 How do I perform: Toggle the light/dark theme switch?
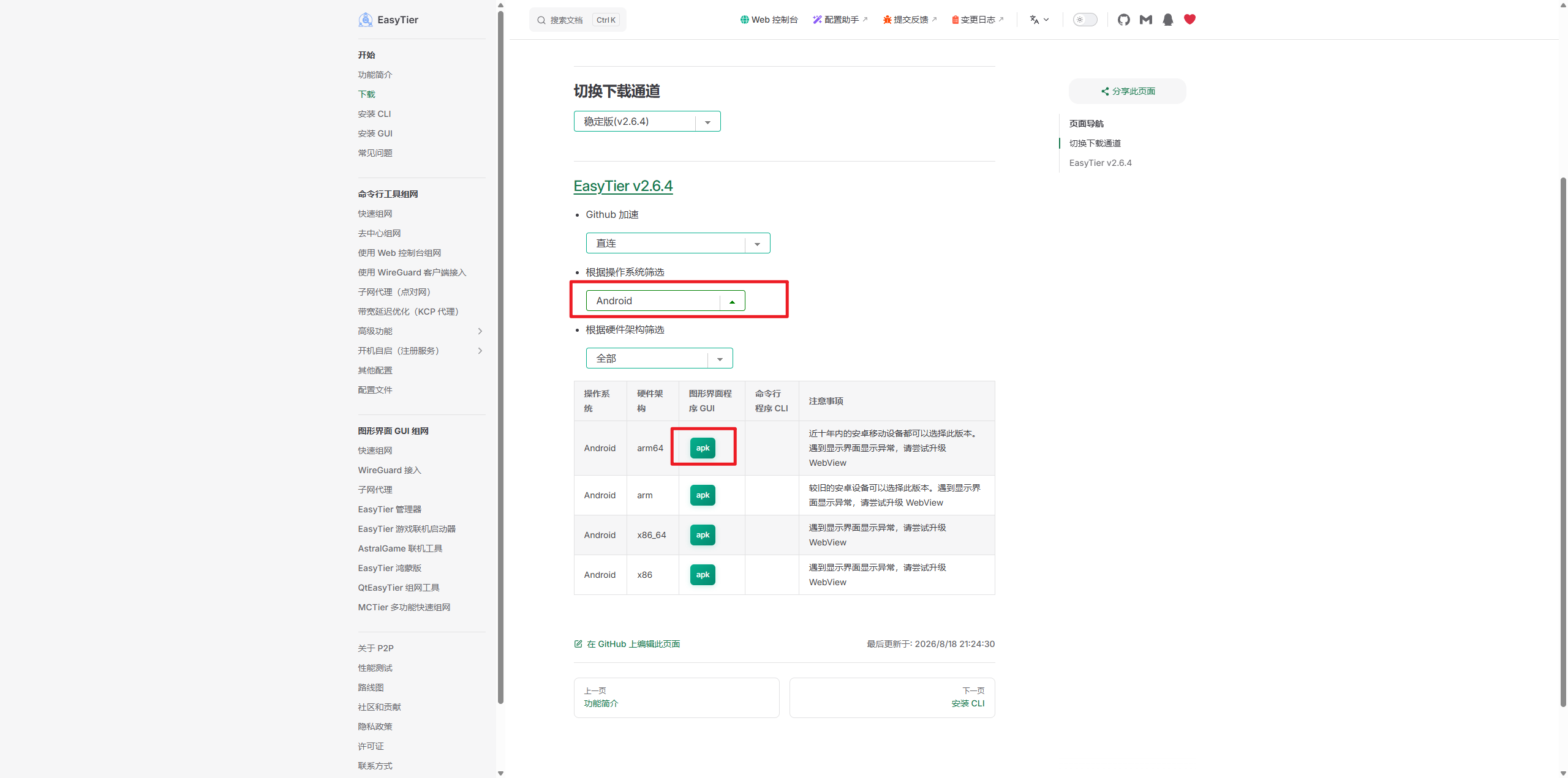(x=1085, y=20)
